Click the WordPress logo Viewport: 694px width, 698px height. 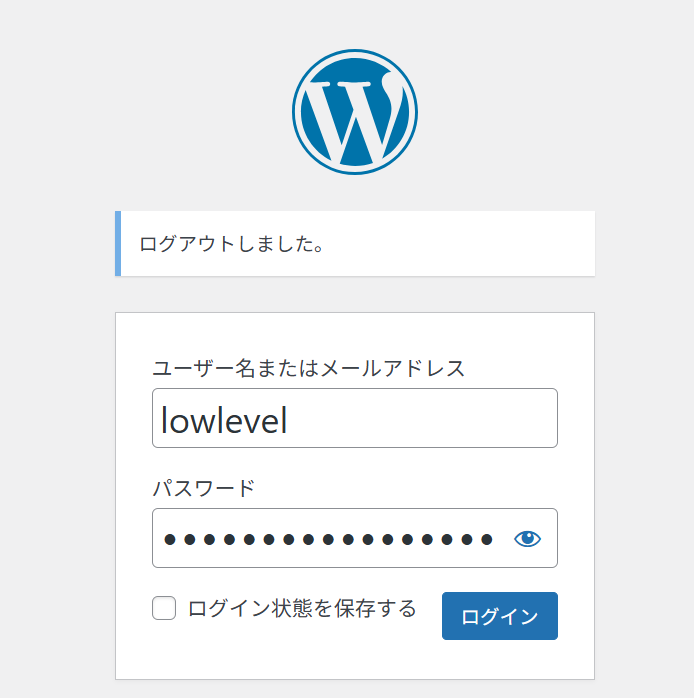point(354,112)
